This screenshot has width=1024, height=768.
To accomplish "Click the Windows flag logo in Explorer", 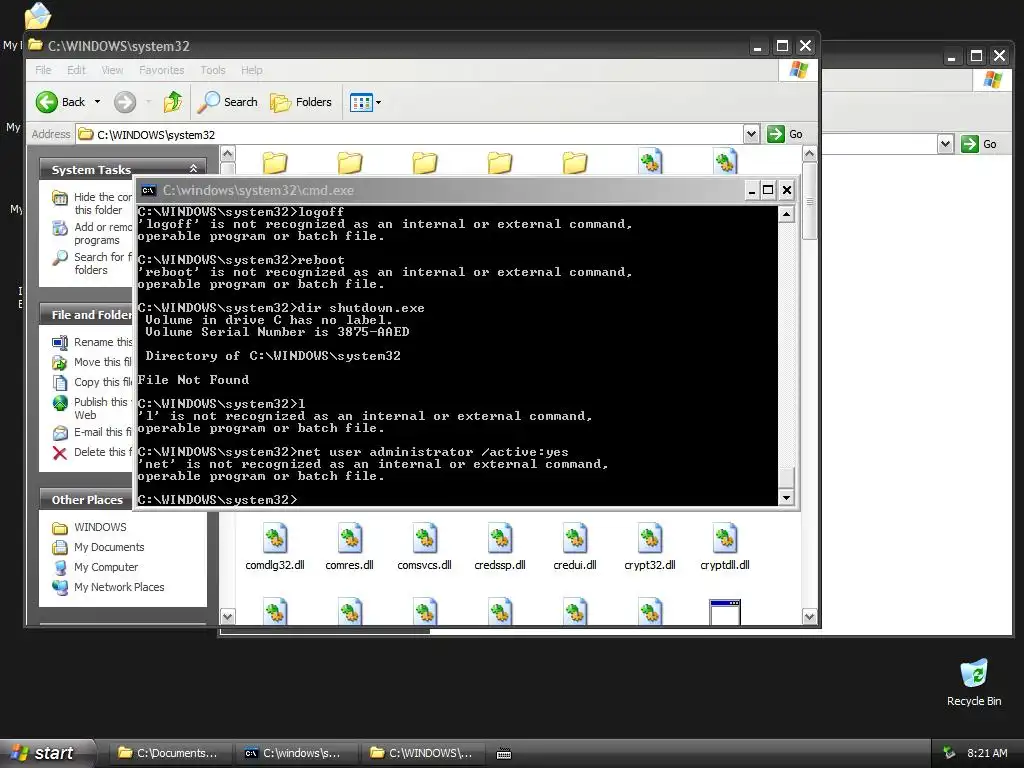I will (797, 70).
